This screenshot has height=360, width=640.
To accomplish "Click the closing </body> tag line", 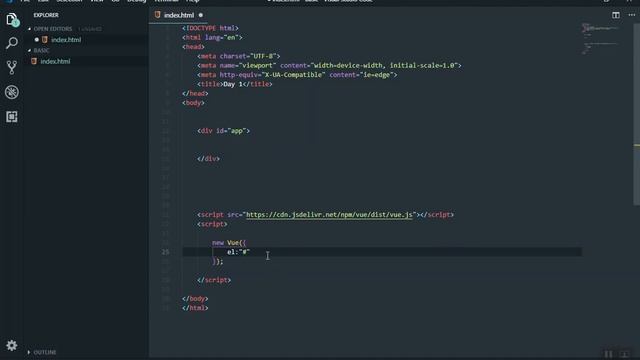I will pos(195,299).
